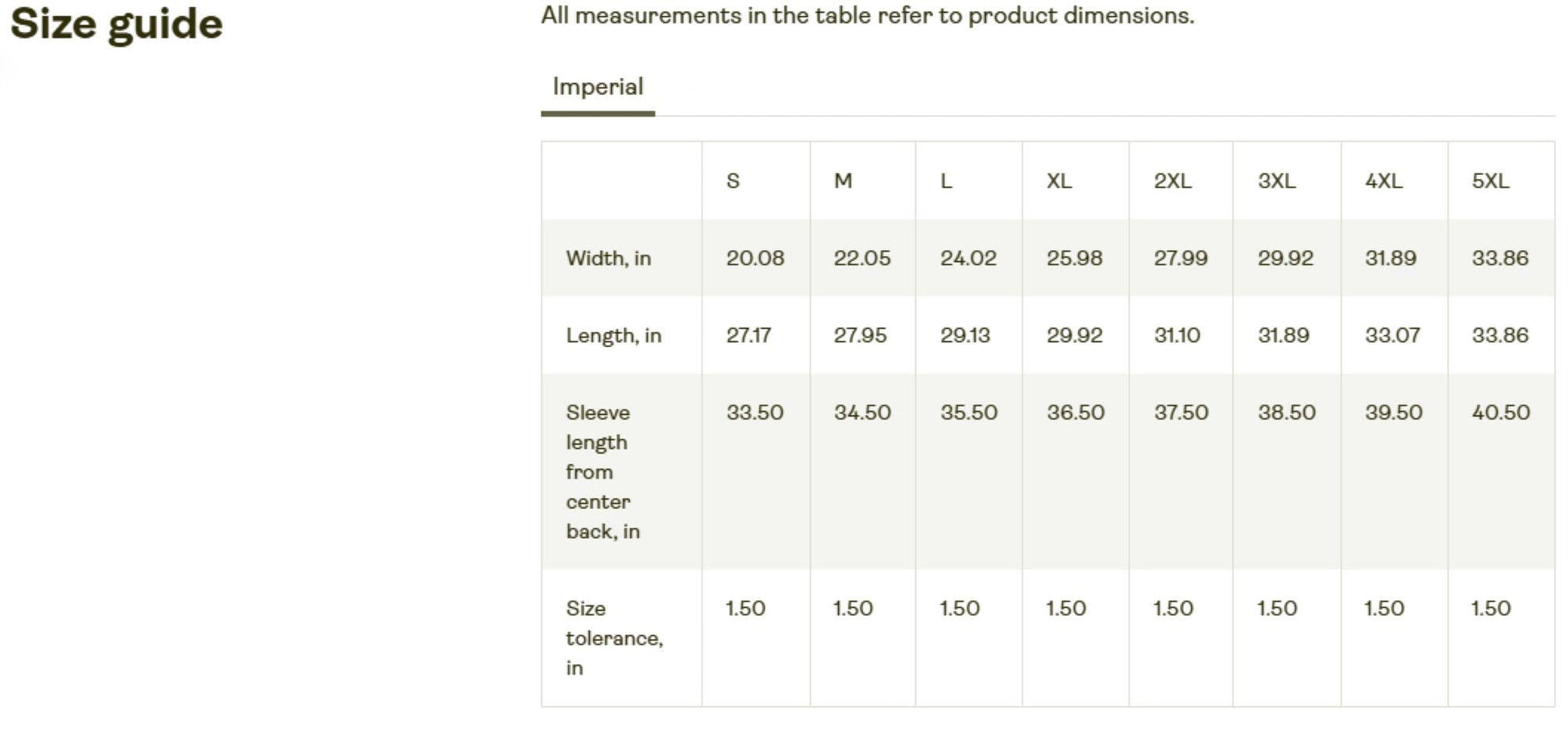Viewport: 1568px width, 748px height.
Task: Click the 36.50 sleeve length for XL
Action: (1075, 413)
